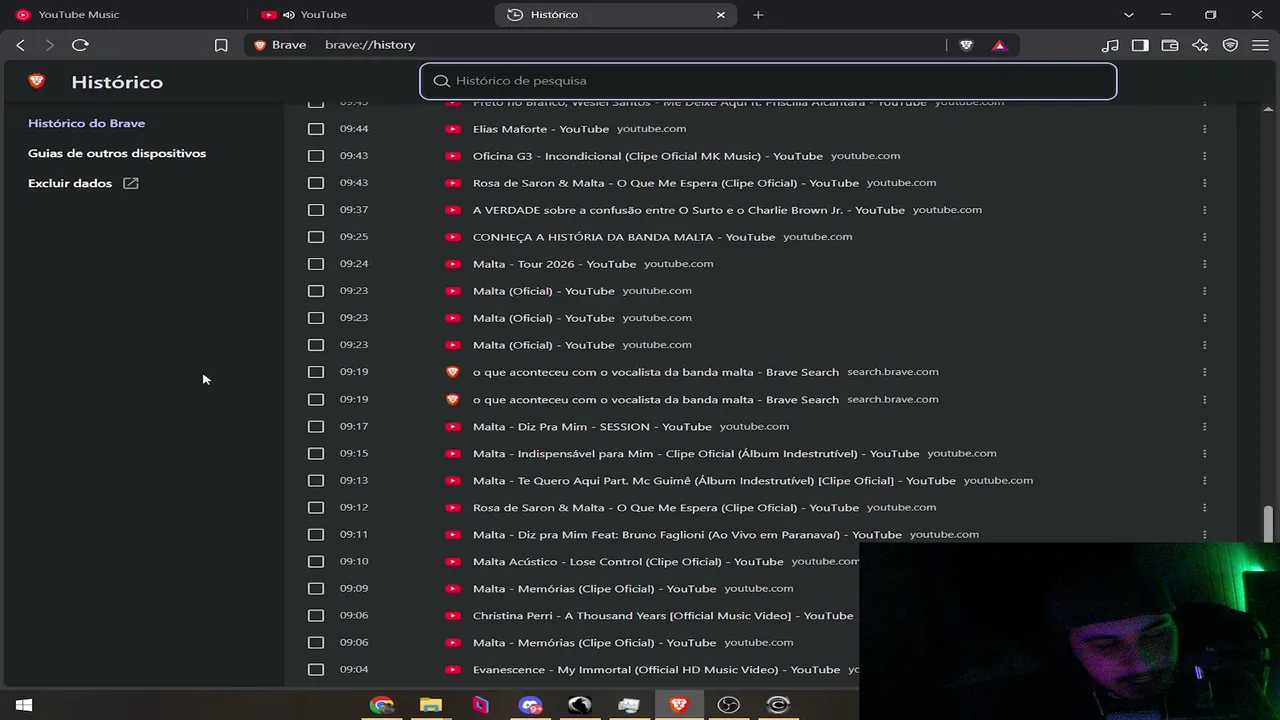Open the music note playlist icon
Image resolution: width=1280 pixels, height=720 pixels.
tap(1110, 45)
